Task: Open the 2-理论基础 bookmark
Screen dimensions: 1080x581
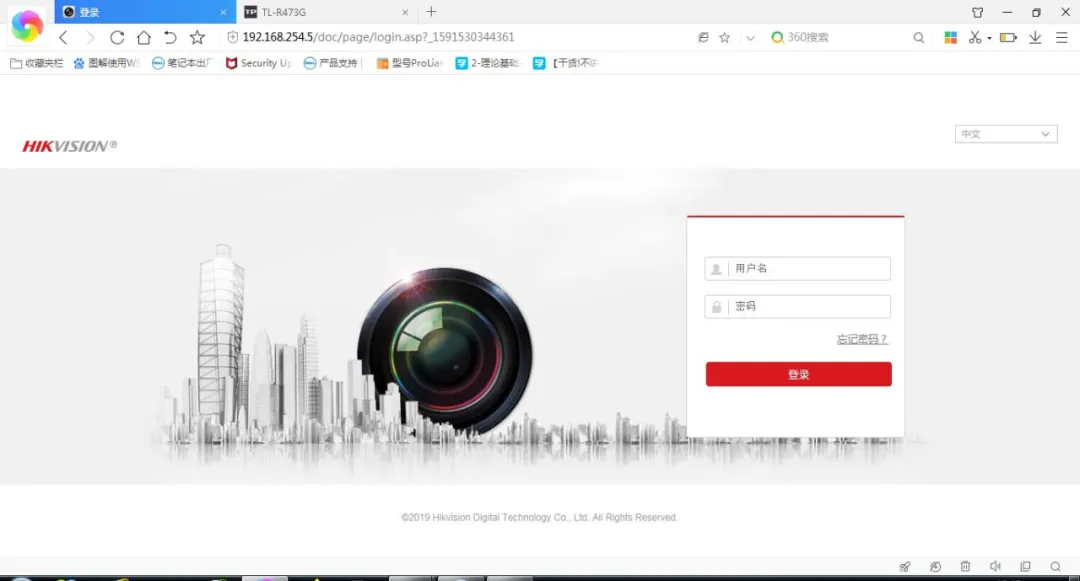Action: pyautogui.click(x=488, y=63)
